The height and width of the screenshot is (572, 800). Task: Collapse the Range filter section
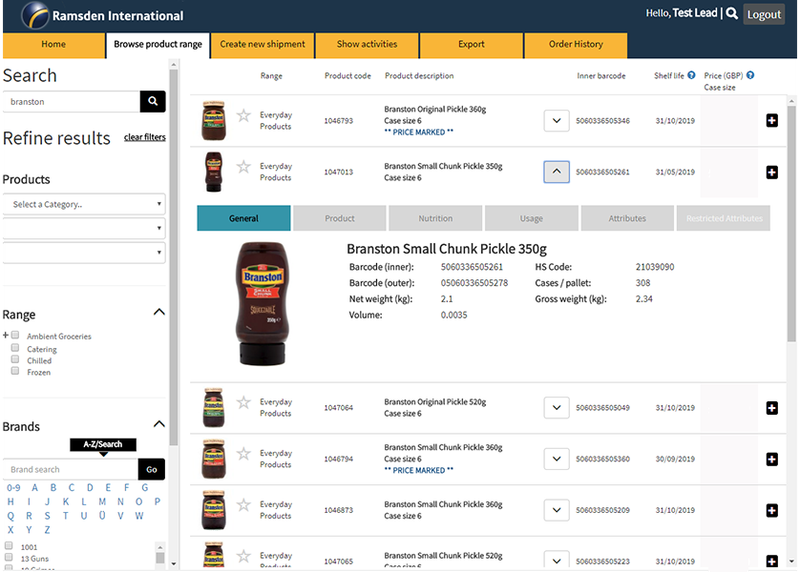[x=158, y=313]
